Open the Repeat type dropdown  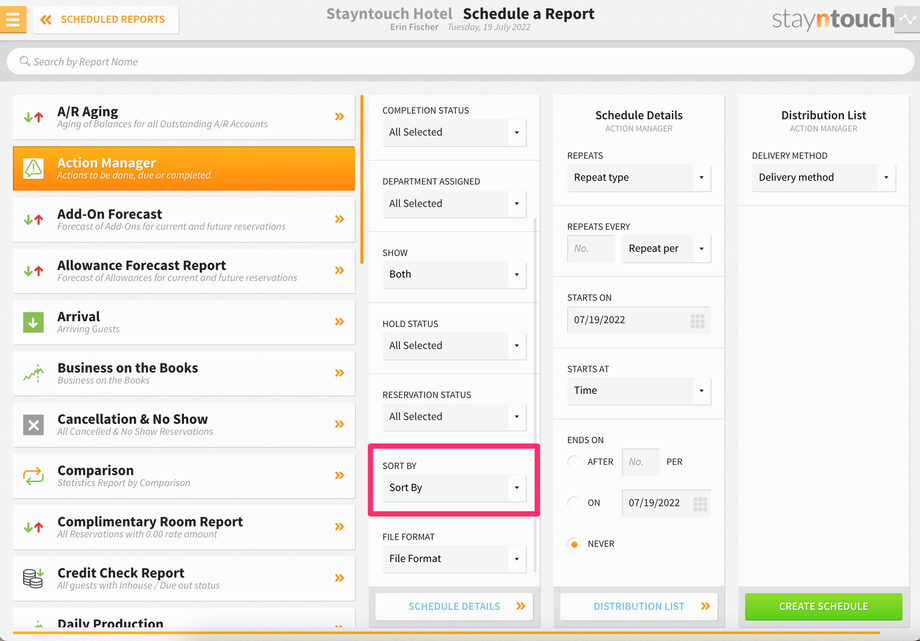click(x=639, y=178)
